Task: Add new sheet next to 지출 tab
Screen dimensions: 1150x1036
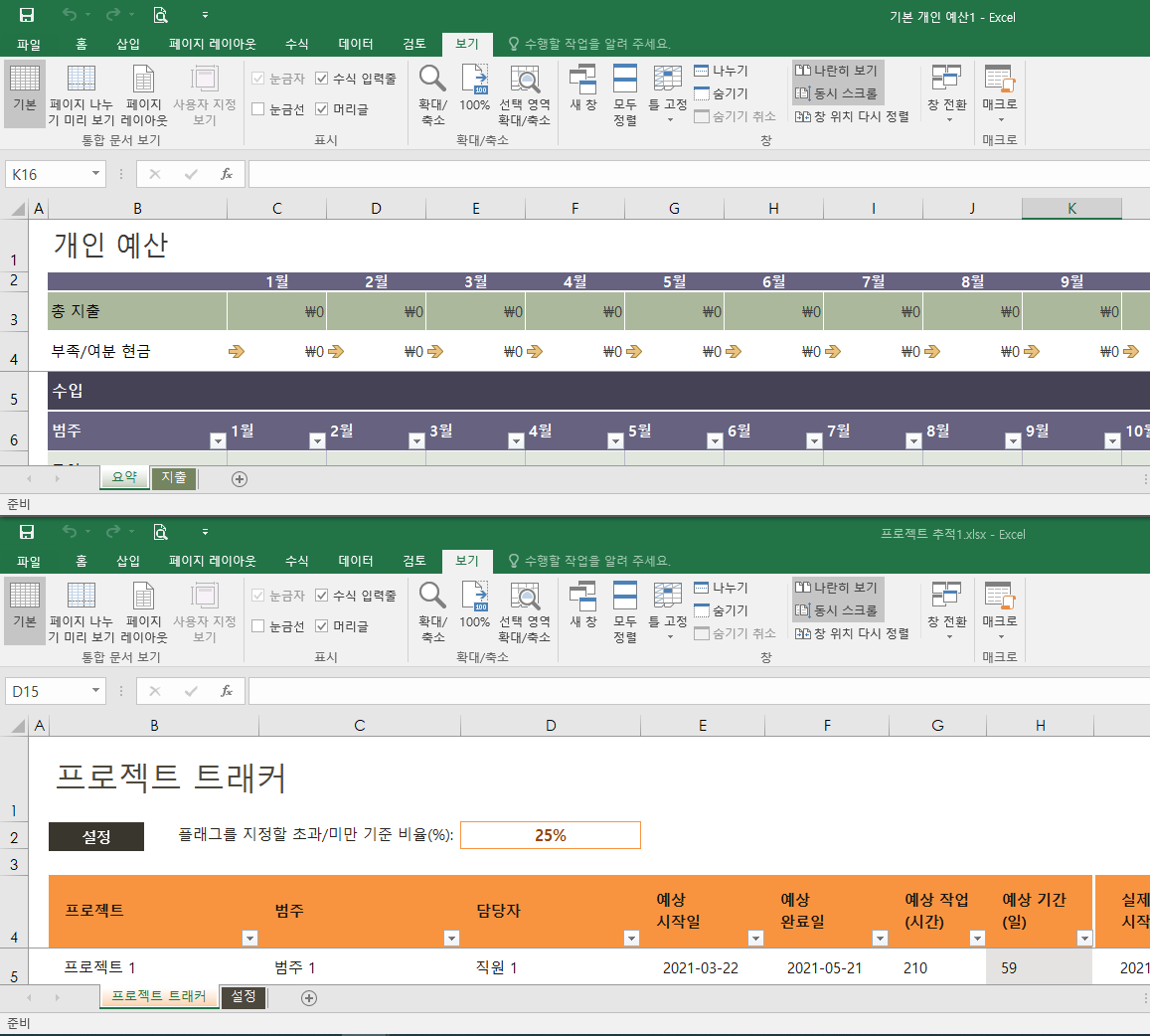Action: click(x=239, y=478)
